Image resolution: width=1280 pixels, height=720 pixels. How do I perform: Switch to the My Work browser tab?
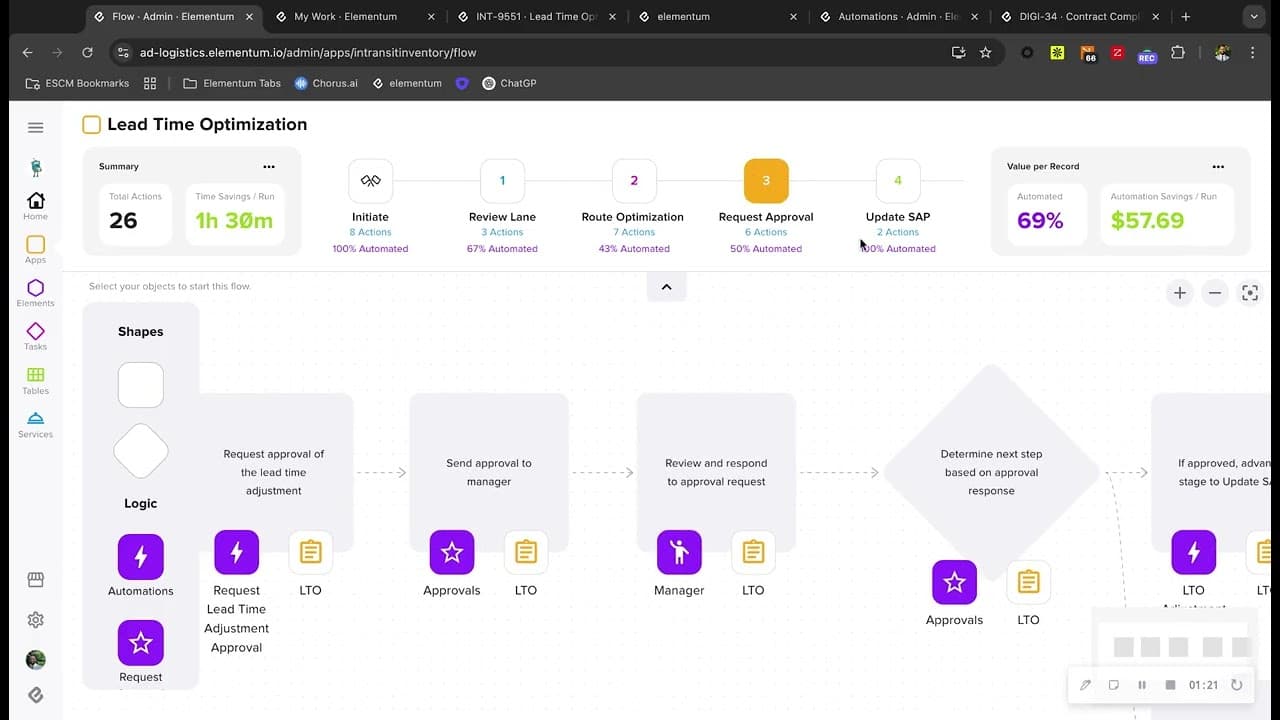pyautogui.click(x=345, y=17)
